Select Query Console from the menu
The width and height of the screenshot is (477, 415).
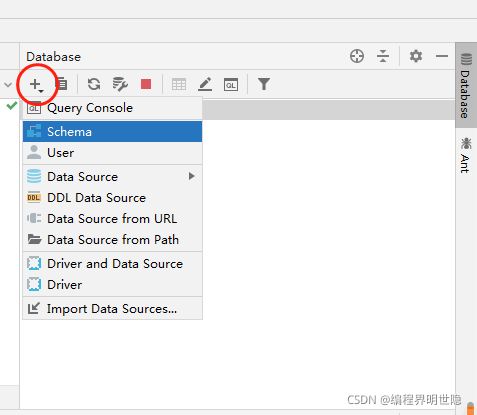click(x=112, y=108)
